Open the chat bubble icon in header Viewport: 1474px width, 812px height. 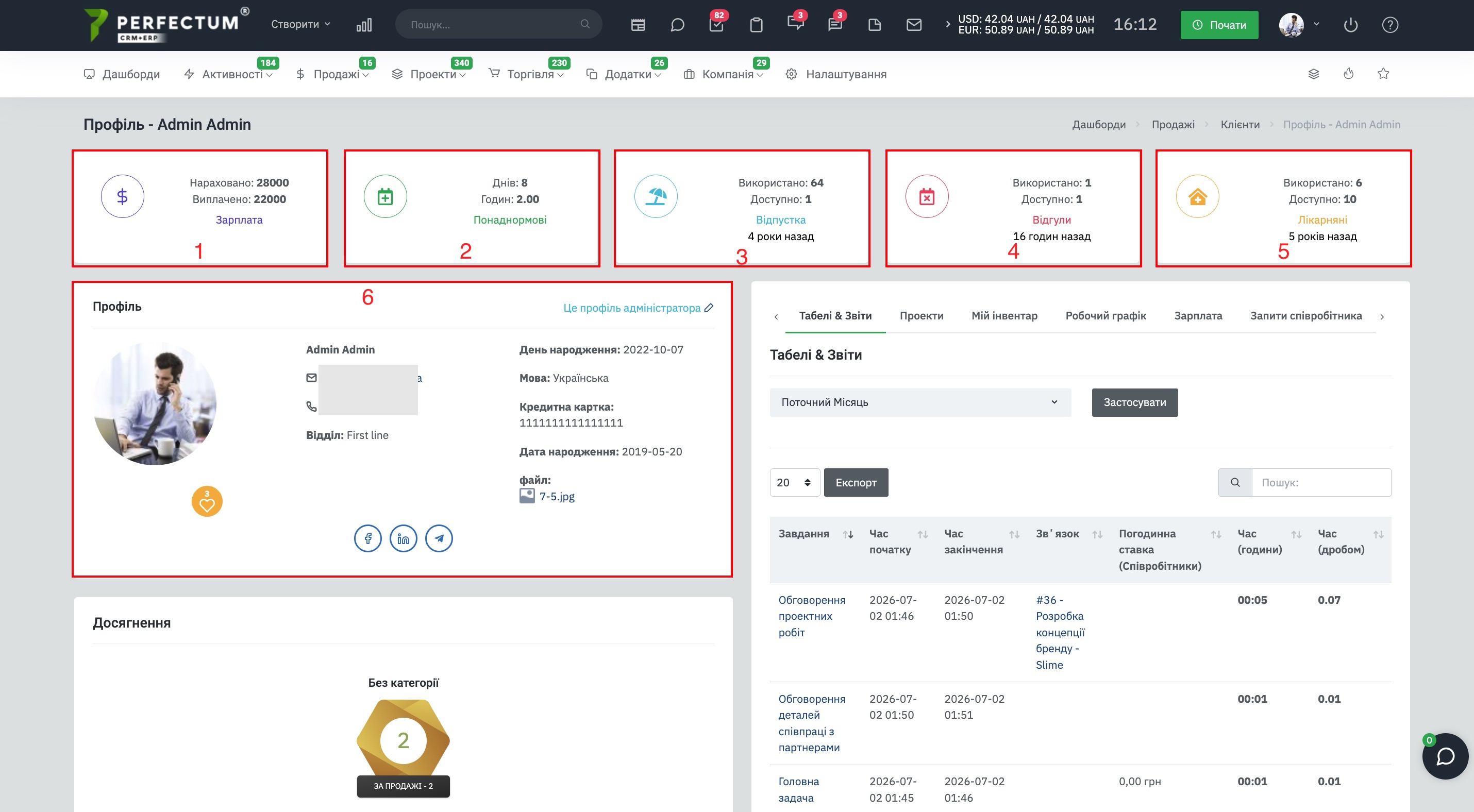[677, 25]
